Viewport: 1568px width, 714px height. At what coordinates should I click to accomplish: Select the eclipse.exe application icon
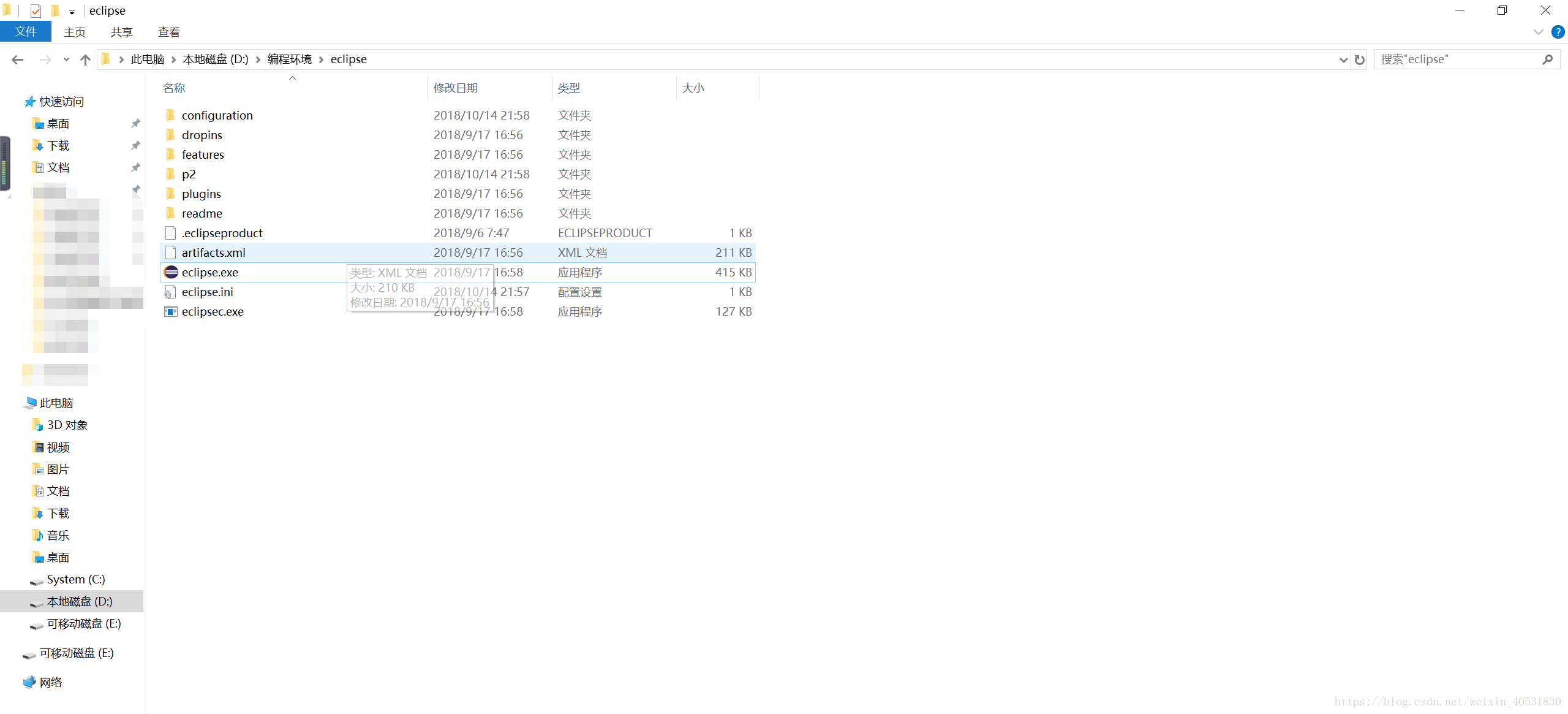(171, 272)
